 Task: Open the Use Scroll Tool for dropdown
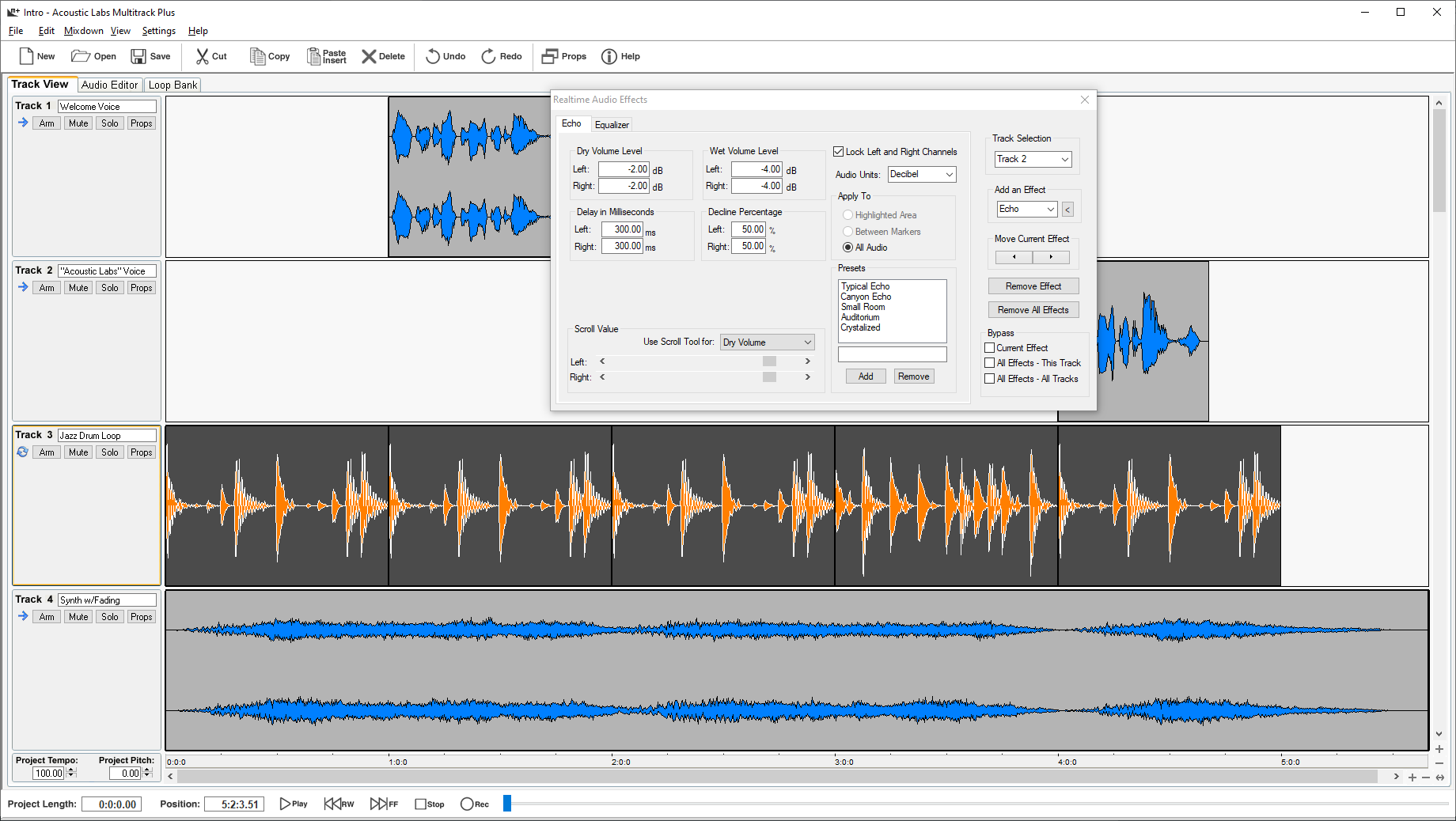pyautogui.click(x=767, y=342)
